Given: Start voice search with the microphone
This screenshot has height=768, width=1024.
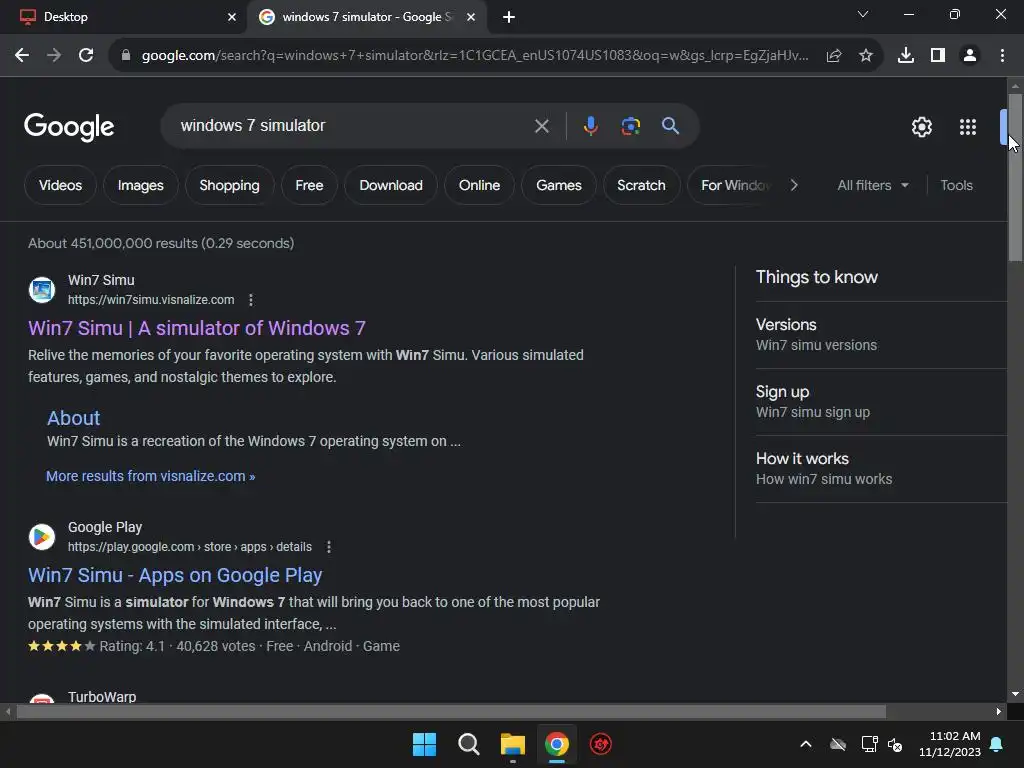Looking at the screenshot, I should coord(590,125).
